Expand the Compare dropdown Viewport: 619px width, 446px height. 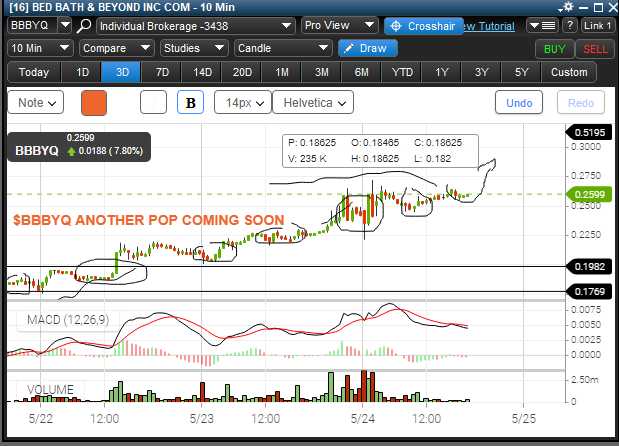click(x=117, y=48)
